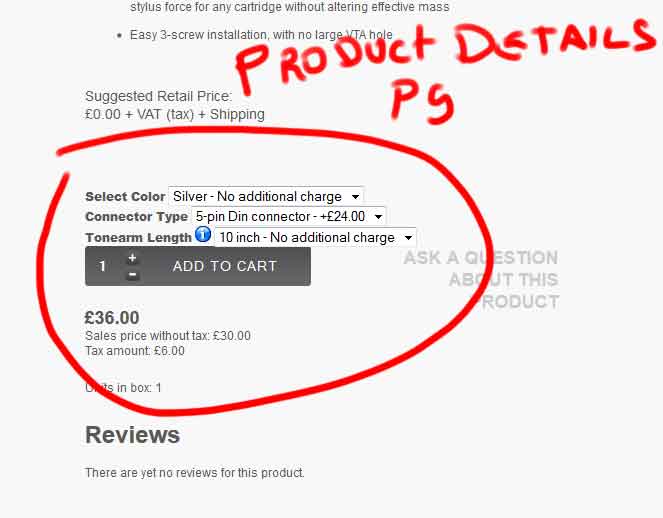The width and height of the screenshot is (663, 518).
Task: Click the Tax amount £6.00 line
Action: (x=135, y=351)
